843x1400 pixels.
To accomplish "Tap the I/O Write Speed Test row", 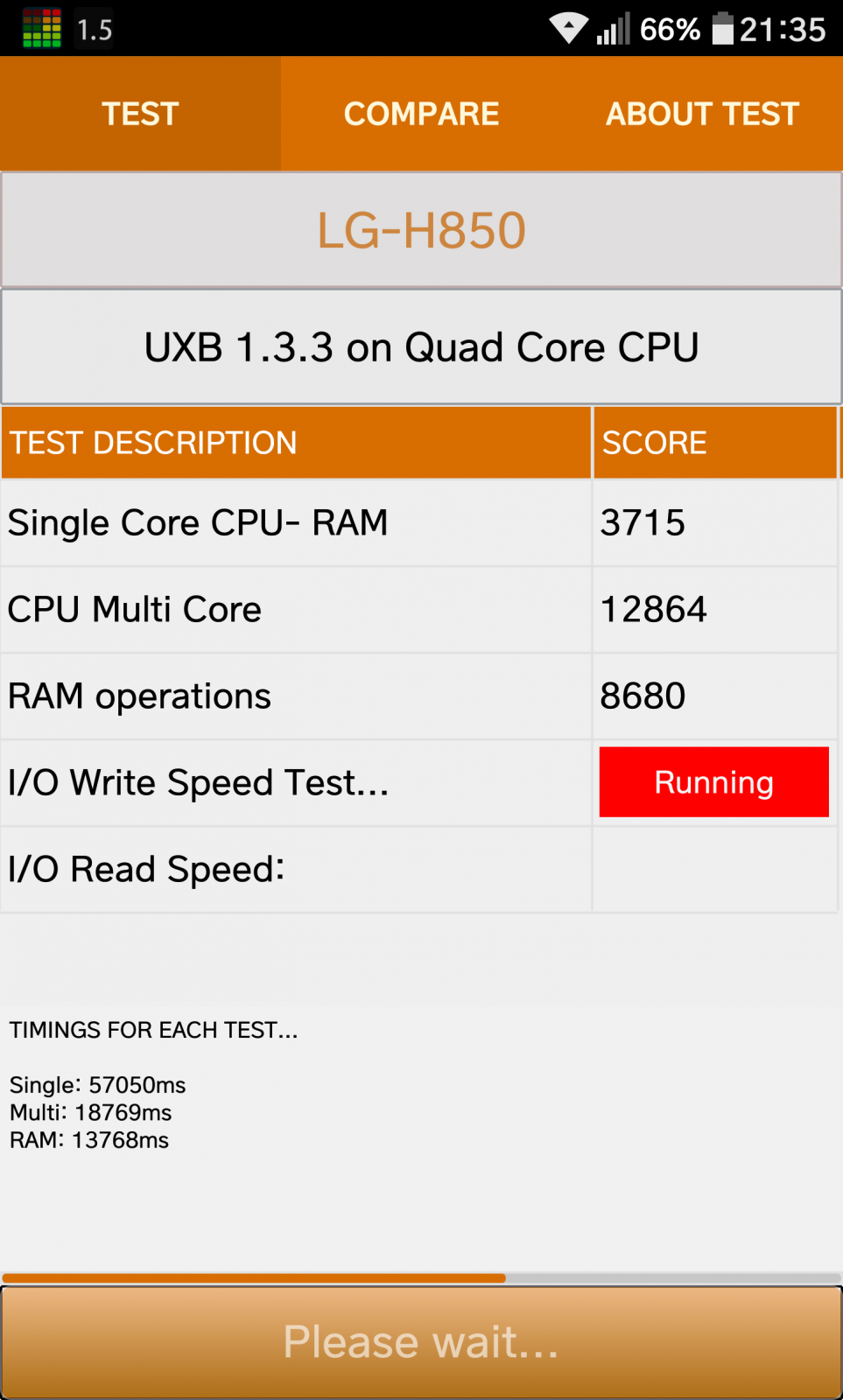I will (x=418, y=783).
